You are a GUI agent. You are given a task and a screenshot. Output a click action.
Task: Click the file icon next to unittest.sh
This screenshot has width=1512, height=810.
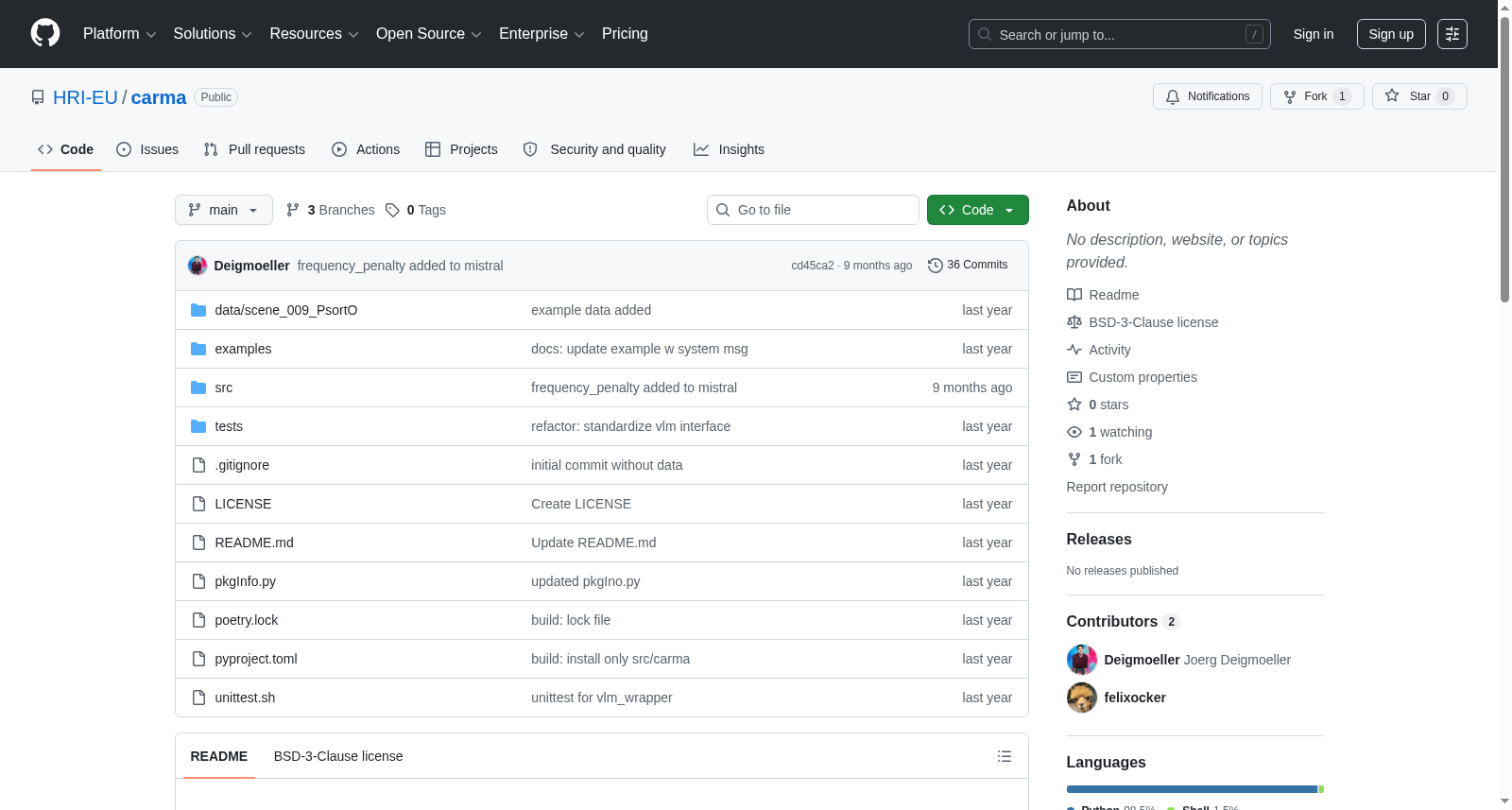click(198, 698)
